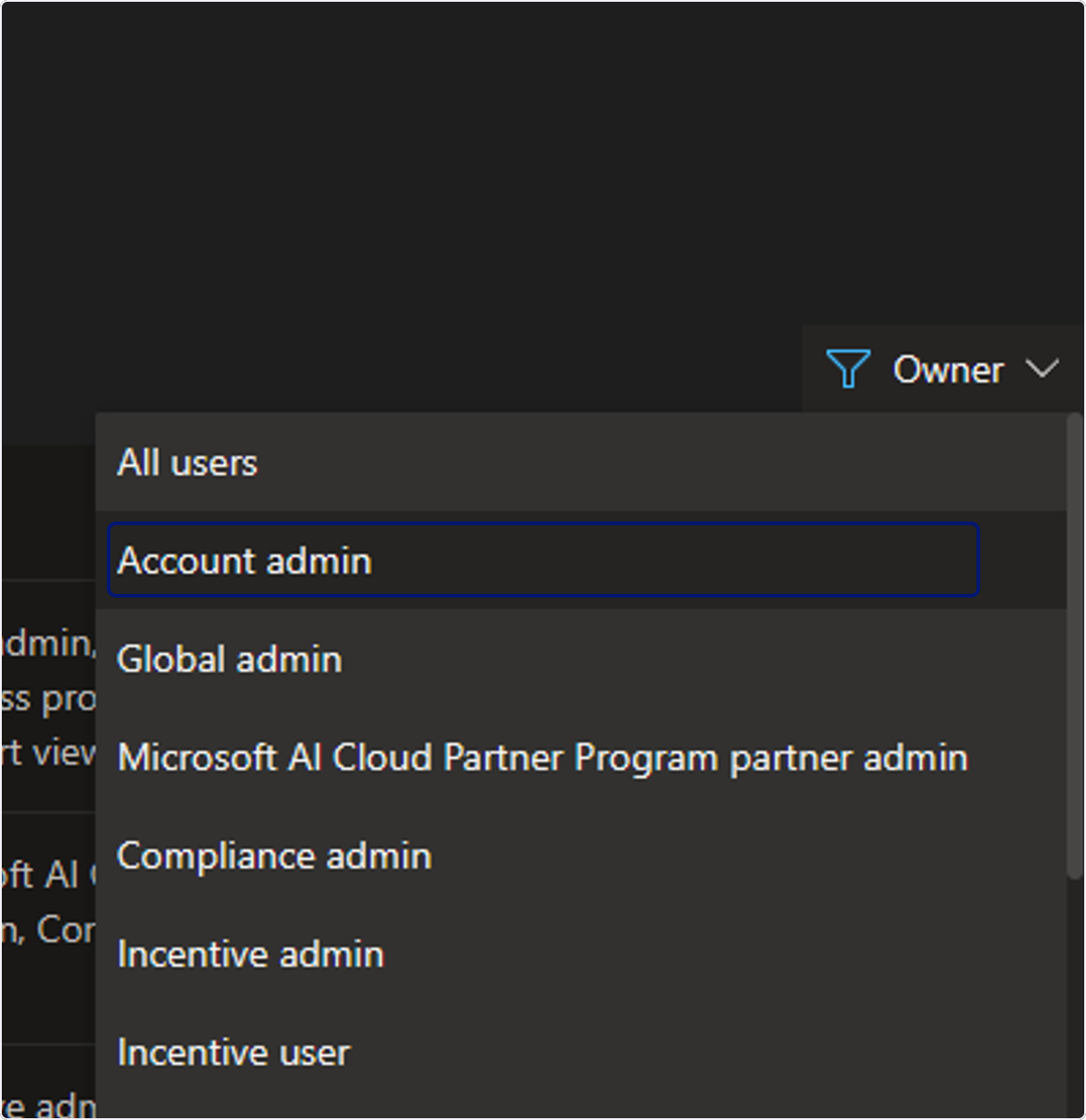Choose the Account admin role option

coord(543,560)
